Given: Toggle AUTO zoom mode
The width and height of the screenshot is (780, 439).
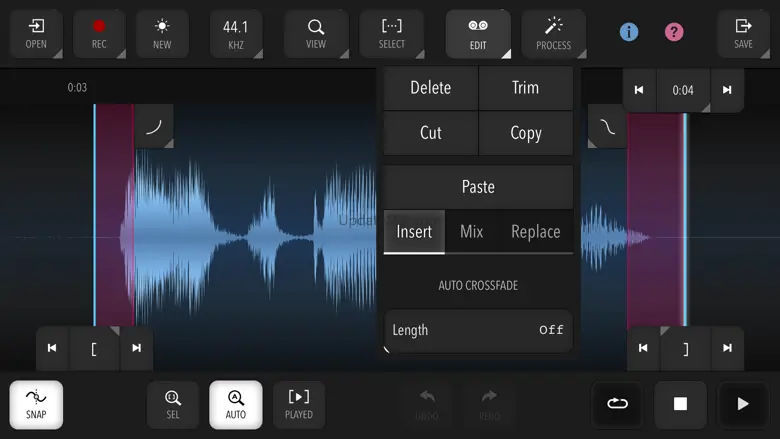Looking at the screenshot, I should point(236,405).
